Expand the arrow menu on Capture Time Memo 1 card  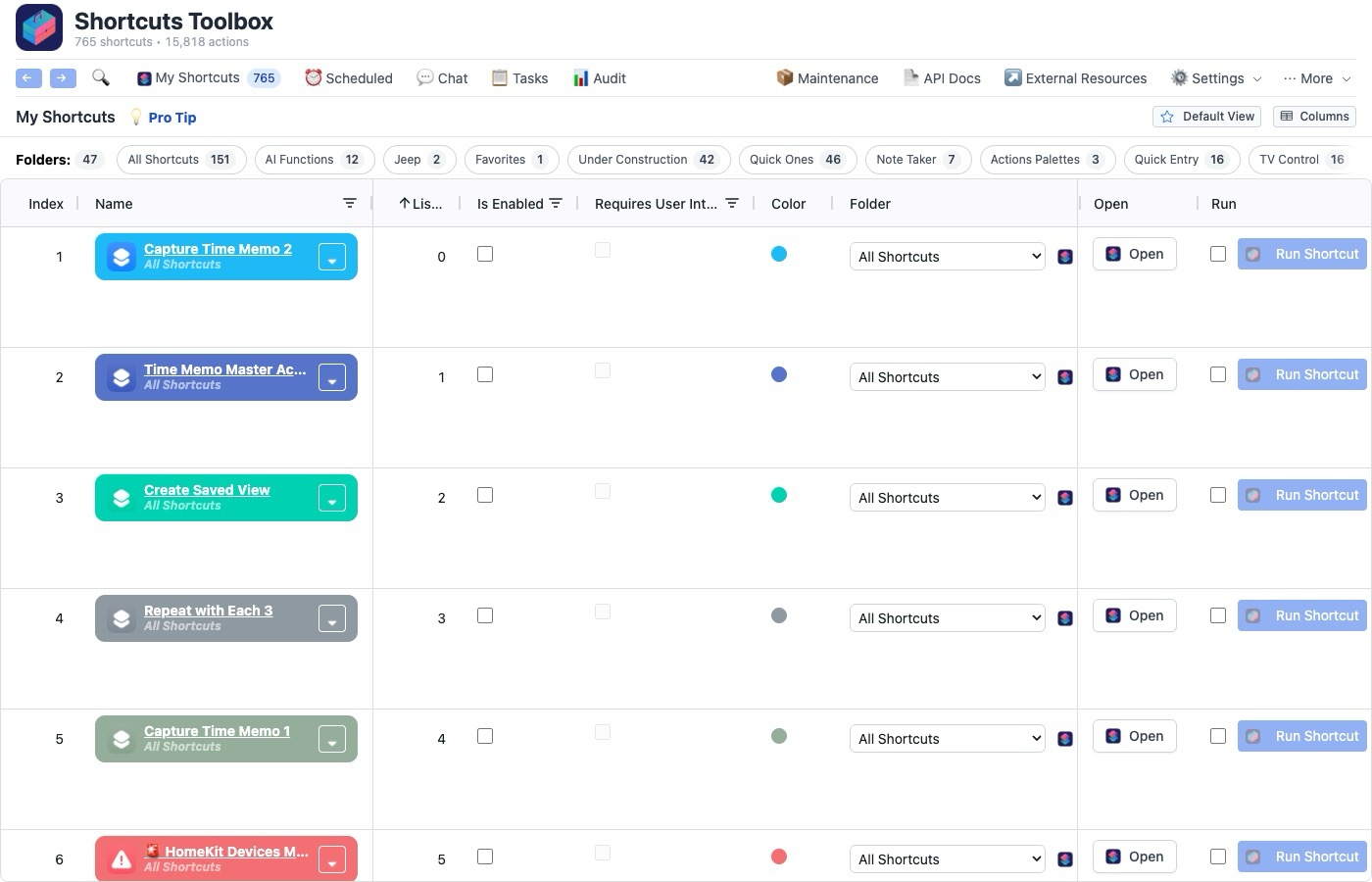coord(332,739)
